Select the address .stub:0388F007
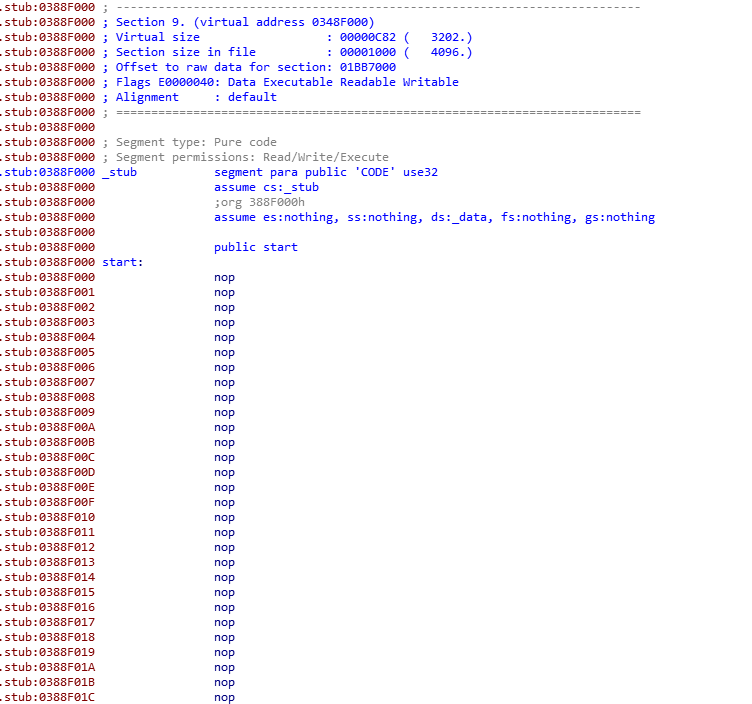This screenshot has height=704, width=752. [x=47, y=382]
